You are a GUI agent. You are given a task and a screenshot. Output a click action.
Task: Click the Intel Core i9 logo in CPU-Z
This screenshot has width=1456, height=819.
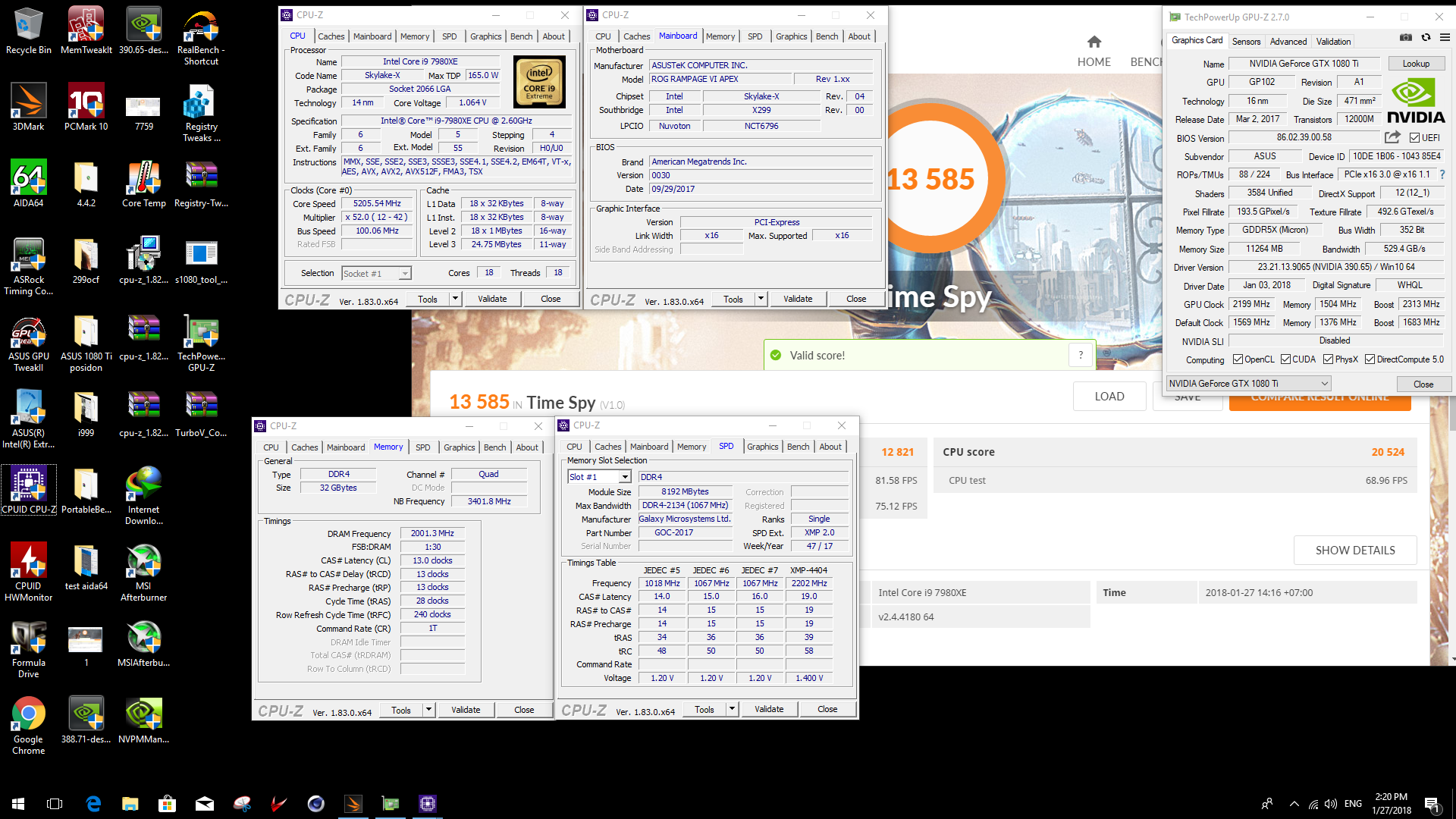coord(539,82)
